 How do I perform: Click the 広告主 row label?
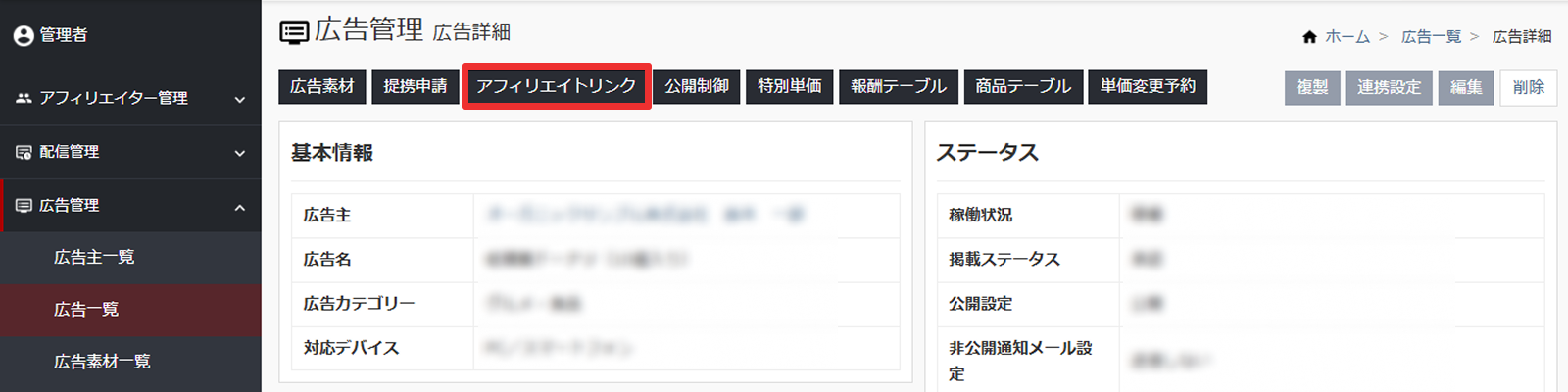[327, 215]
